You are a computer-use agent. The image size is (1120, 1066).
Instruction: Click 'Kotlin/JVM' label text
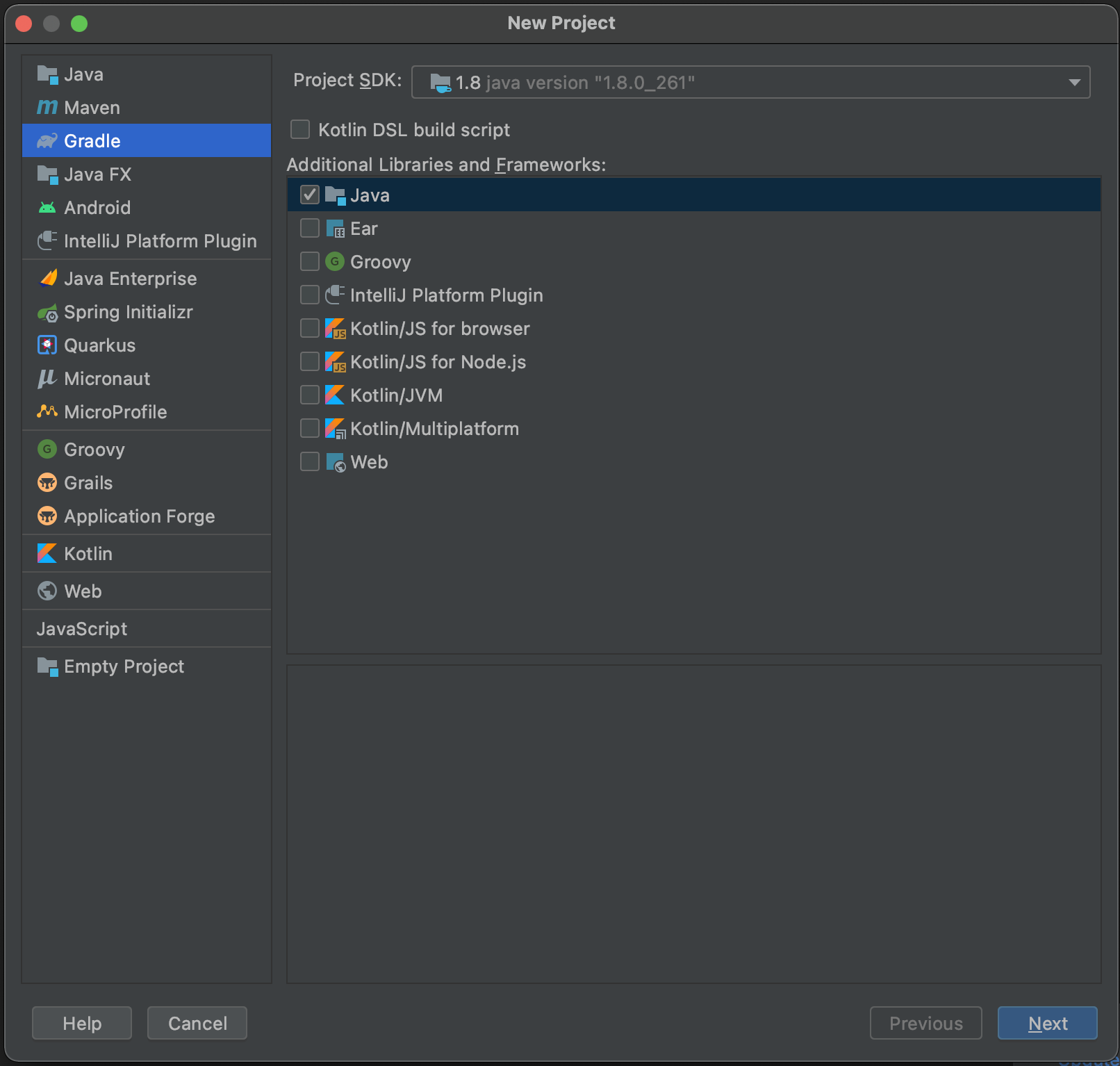[x=397, y=395]
